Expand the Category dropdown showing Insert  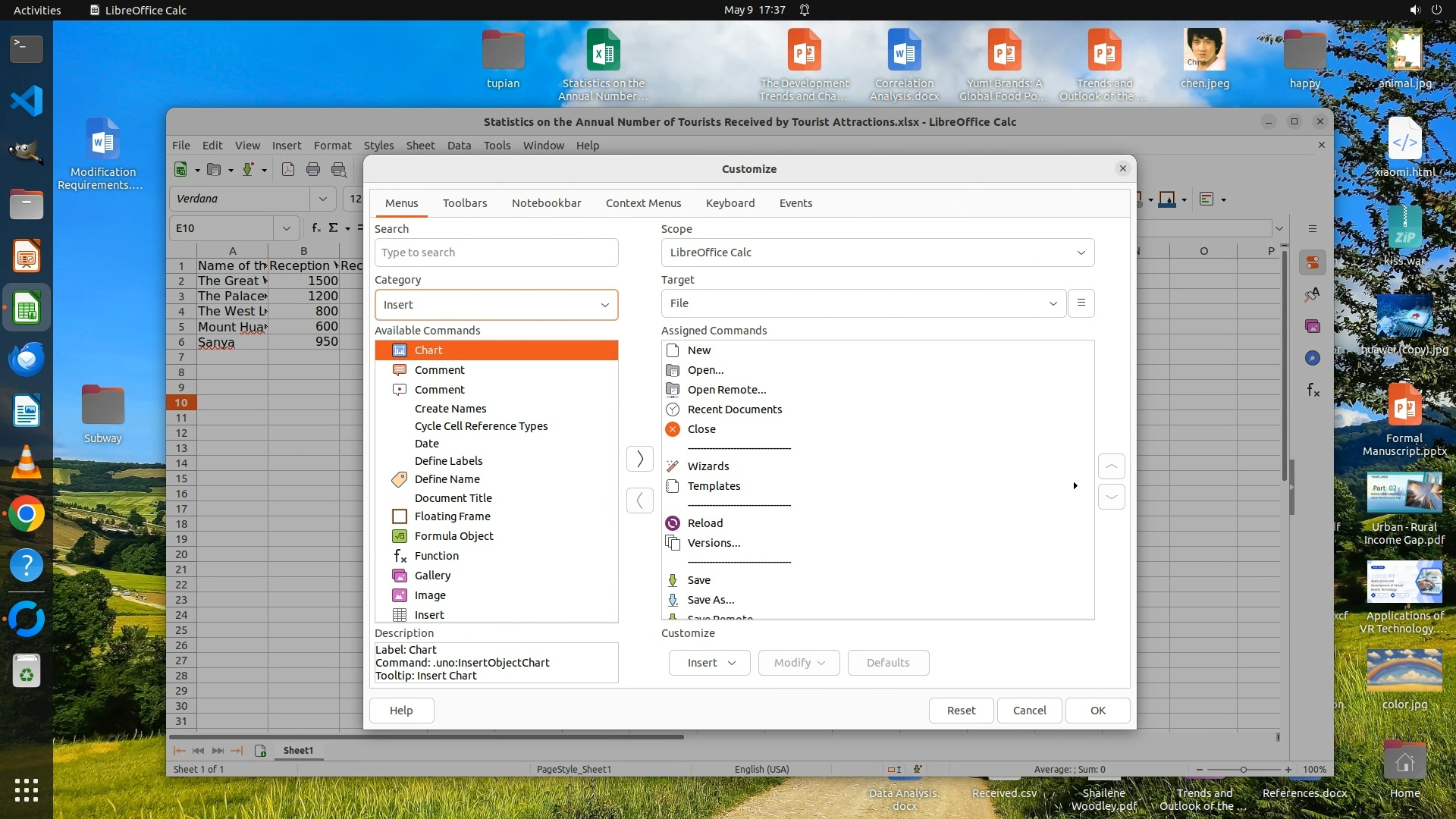click(x=496, y=305)
